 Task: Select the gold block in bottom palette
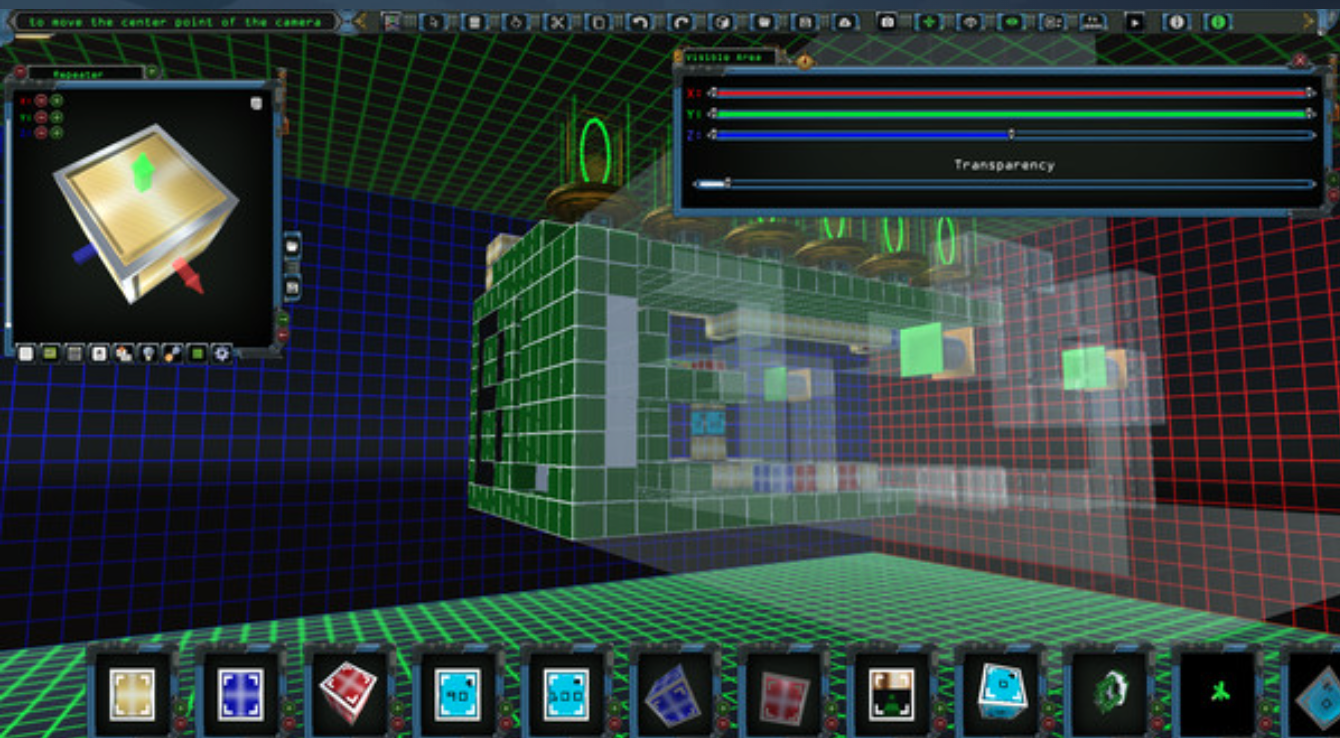132,694
